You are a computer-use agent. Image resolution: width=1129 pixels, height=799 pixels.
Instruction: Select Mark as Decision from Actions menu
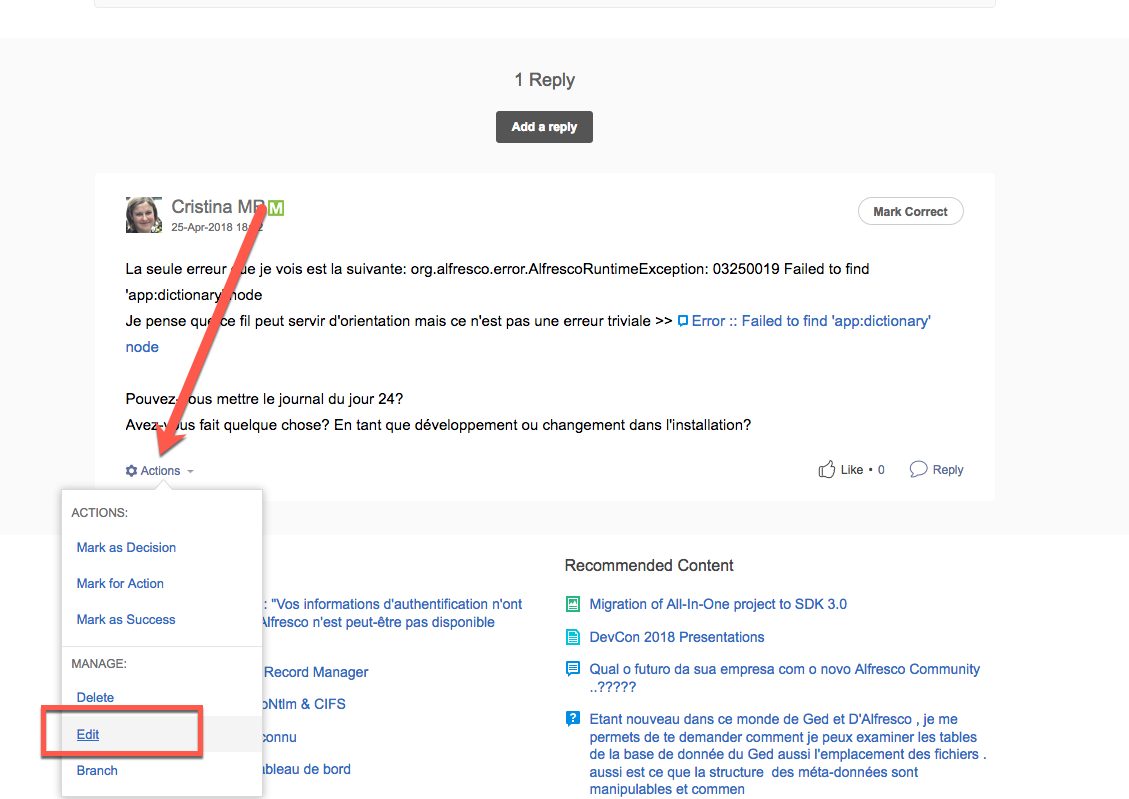coord(126,548)
